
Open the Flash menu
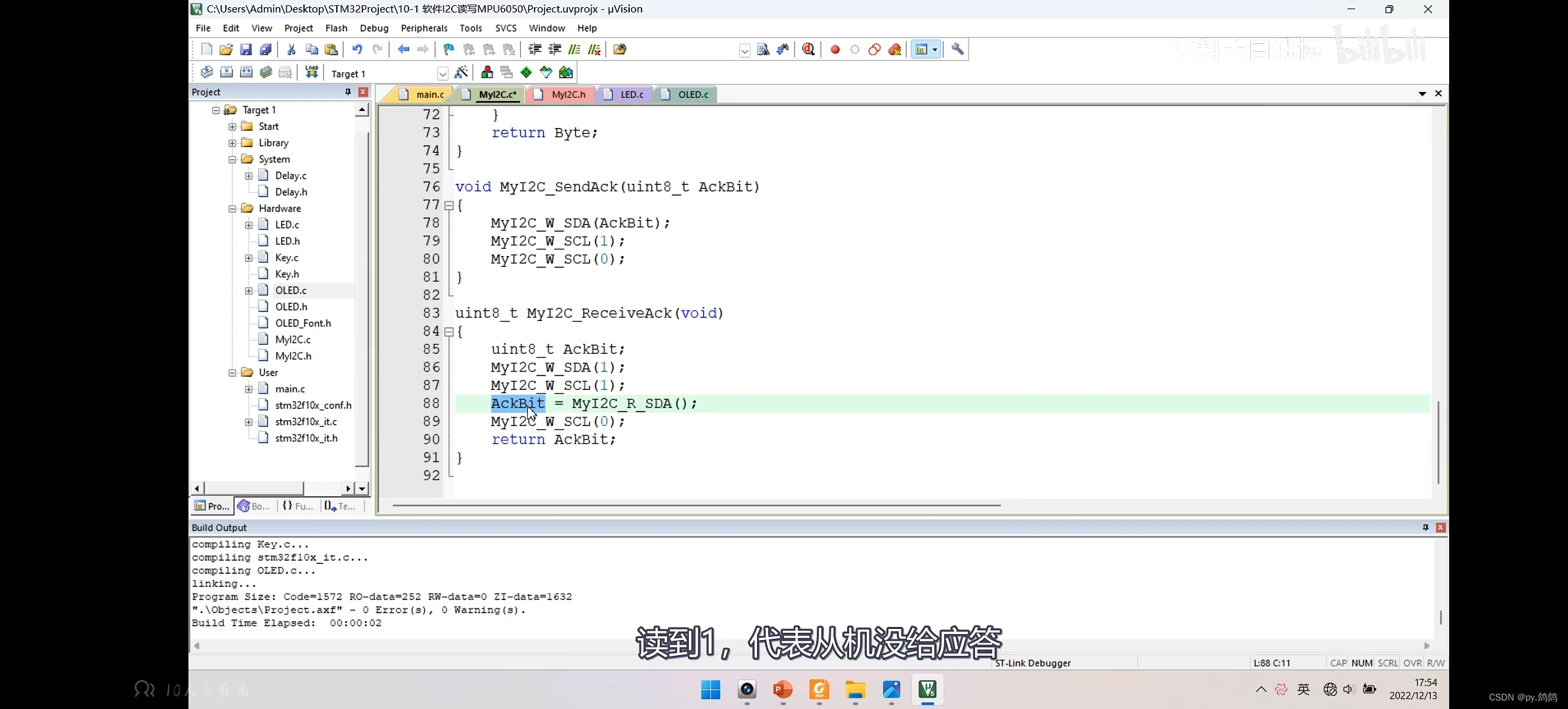tap(336, 28)
